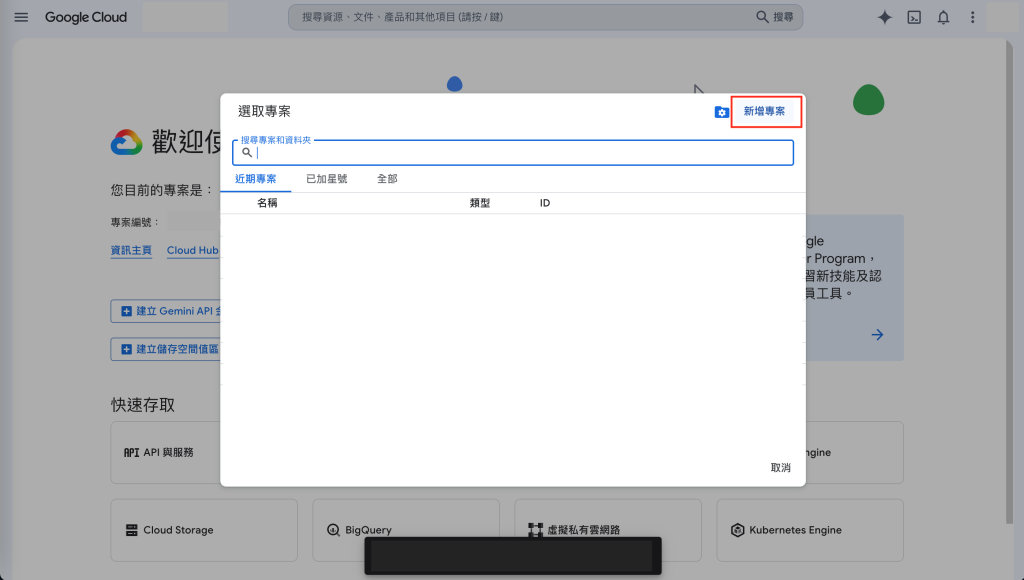Click the Cloud Storage icon

click(131, 530)
